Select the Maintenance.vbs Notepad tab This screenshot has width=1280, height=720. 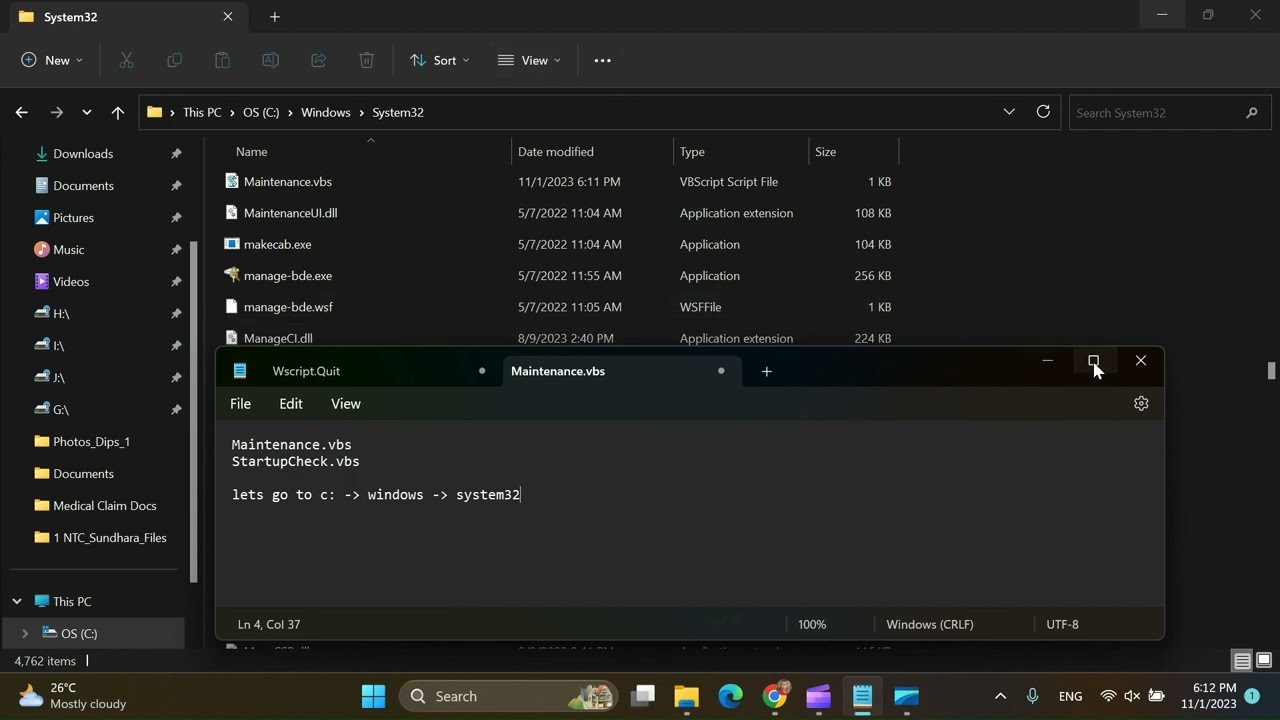pos(622,371)
